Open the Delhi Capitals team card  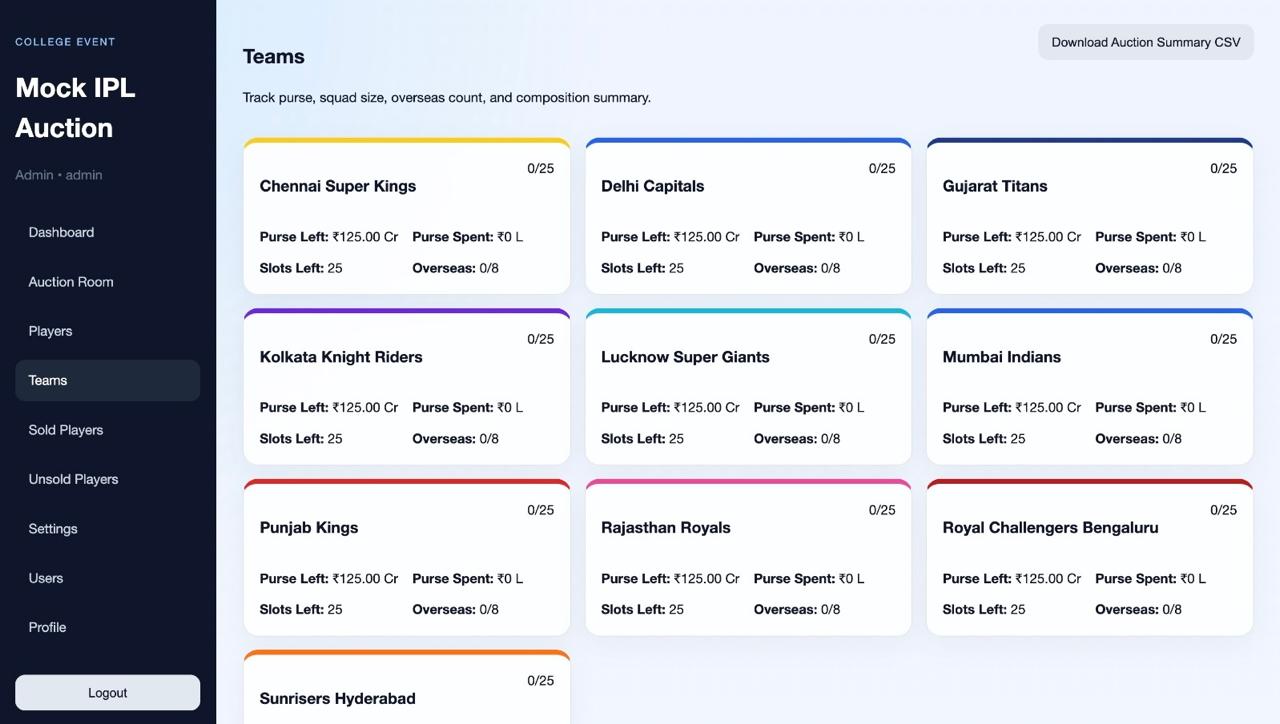click(x=748, y=215)
